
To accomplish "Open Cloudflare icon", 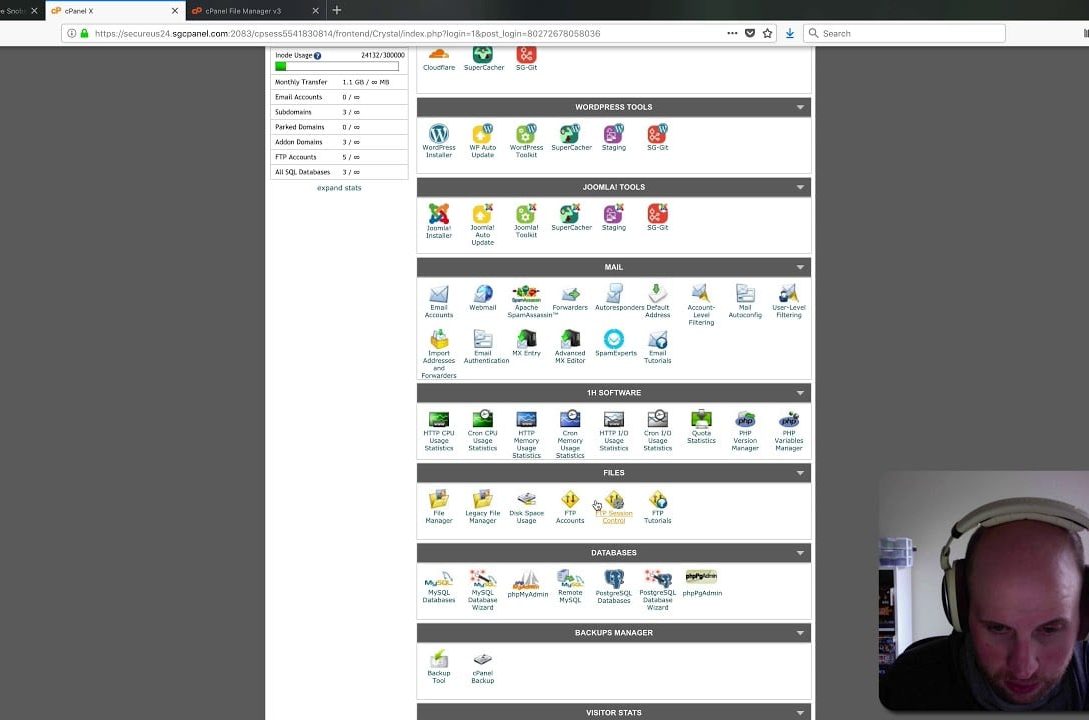I will click(438, 59).
